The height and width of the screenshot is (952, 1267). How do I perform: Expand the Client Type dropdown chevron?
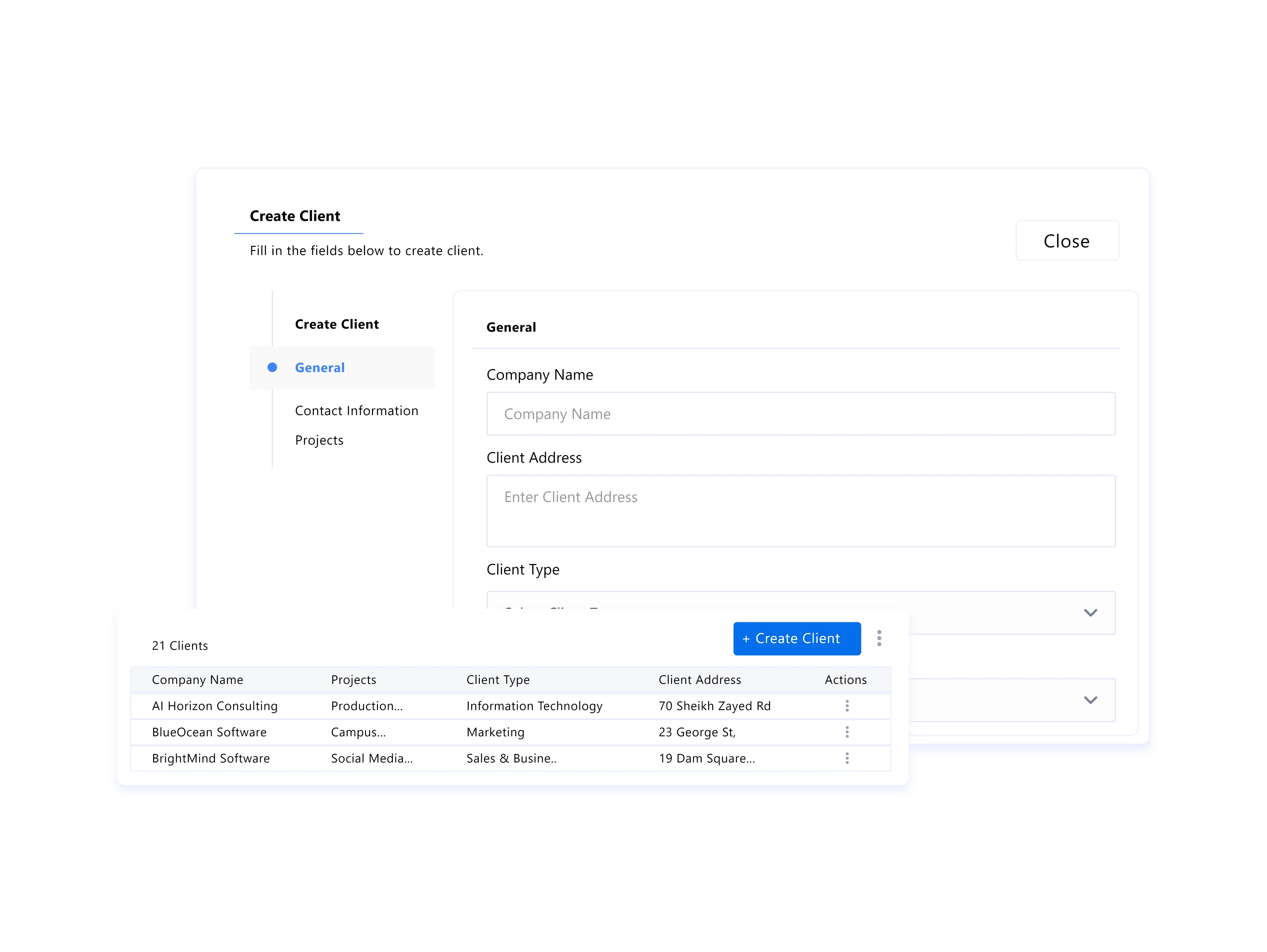(1090, 612)
